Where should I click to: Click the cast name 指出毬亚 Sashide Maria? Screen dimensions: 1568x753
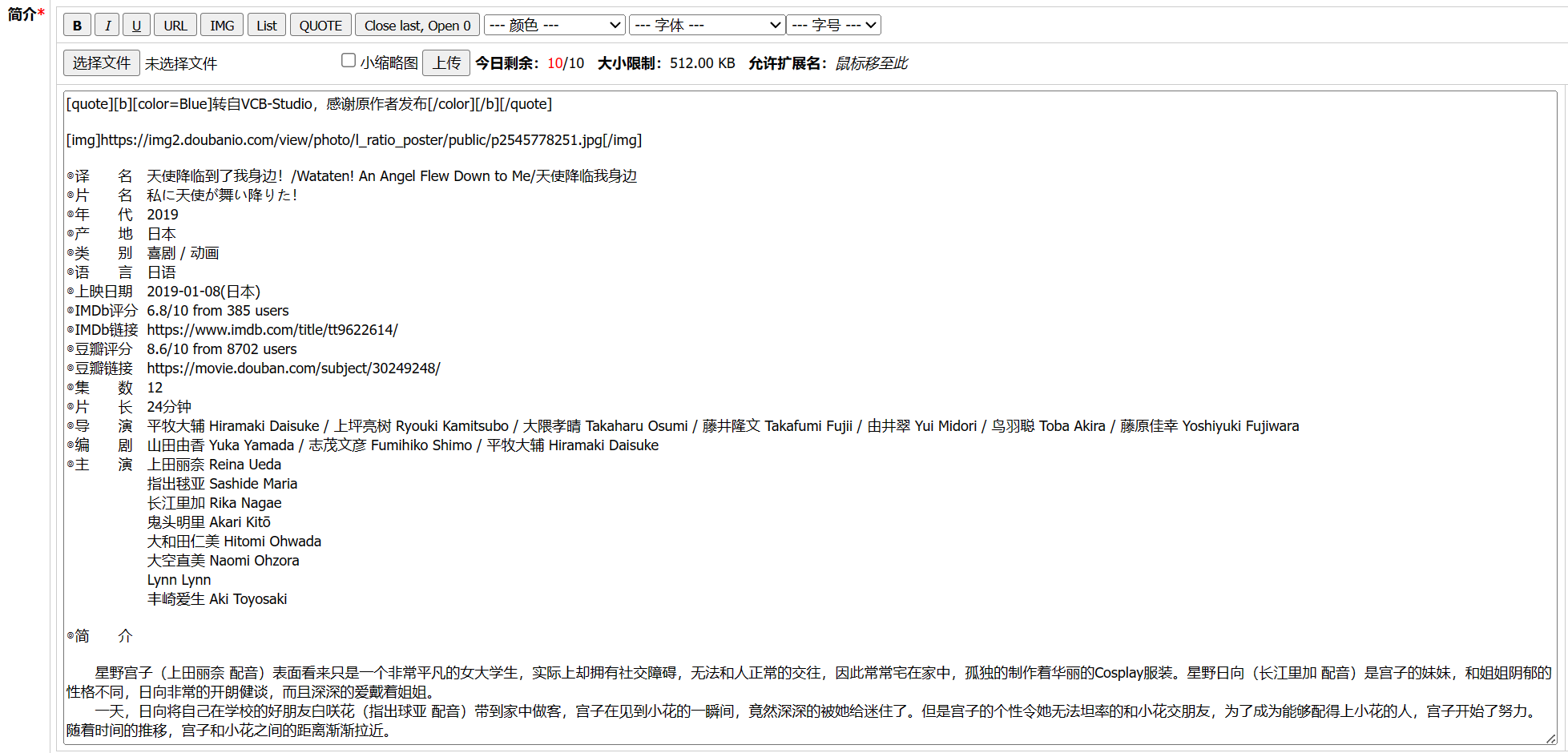click(222, 484)
